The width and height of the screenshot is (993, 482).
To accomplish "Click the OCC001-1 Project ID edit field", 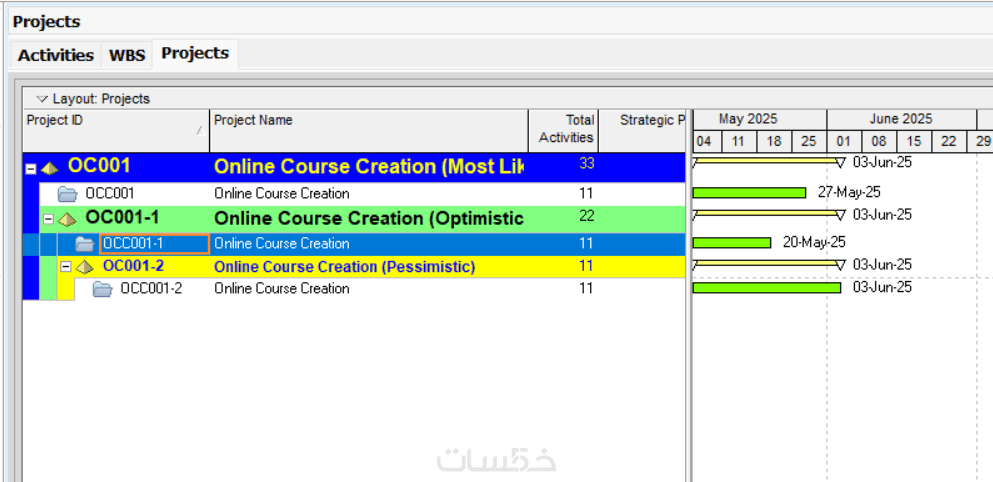I will click(x=154, y=243).
